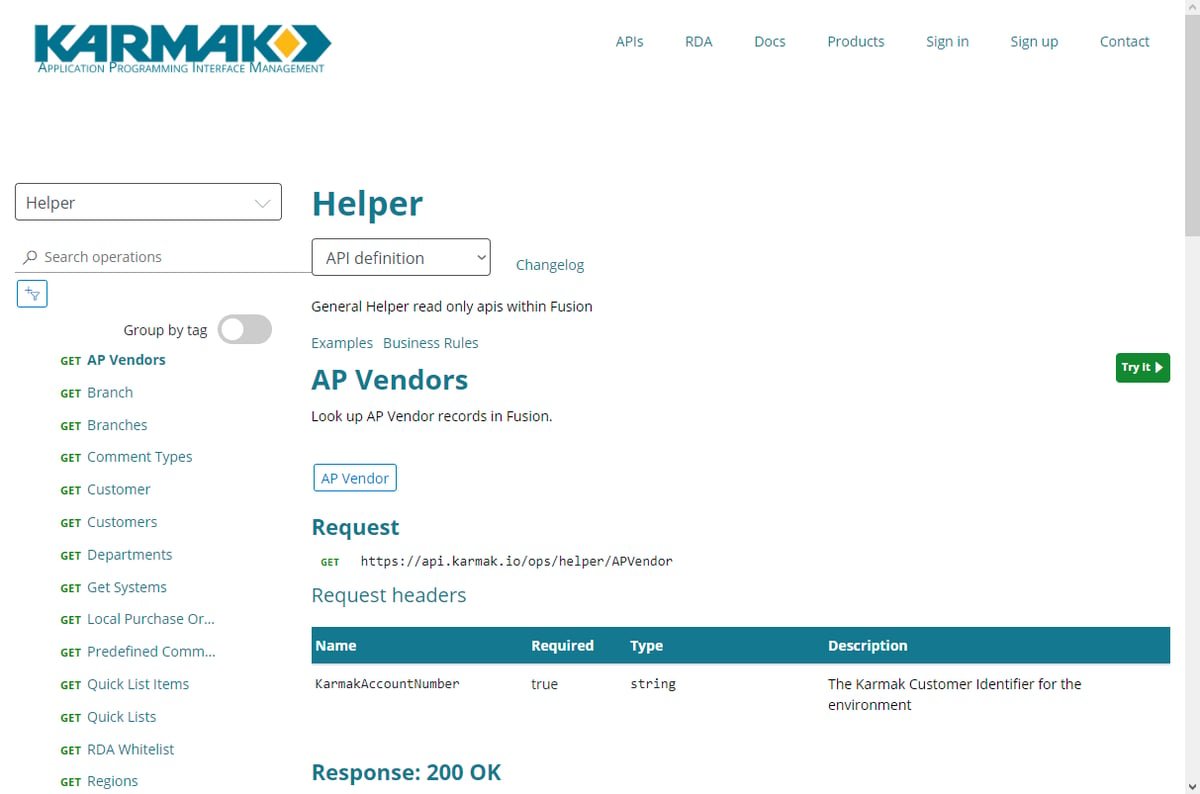Image resolution: width=1200 pixels, height=794 pixels.
Task: Click the Required column header
Action: click(562, 645)
